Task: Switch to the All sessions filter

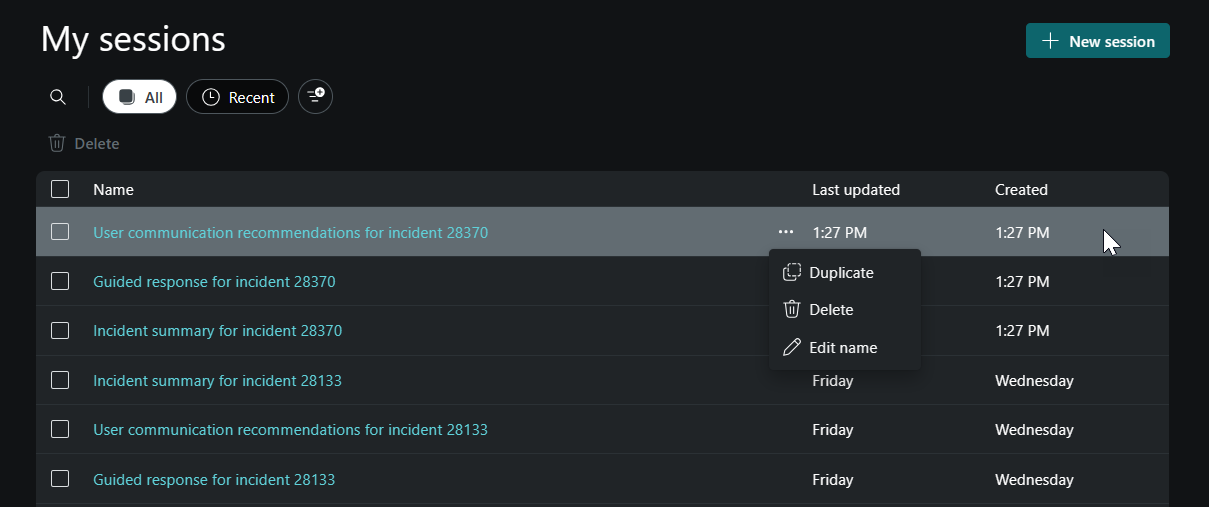Action: tap(140, 97)
